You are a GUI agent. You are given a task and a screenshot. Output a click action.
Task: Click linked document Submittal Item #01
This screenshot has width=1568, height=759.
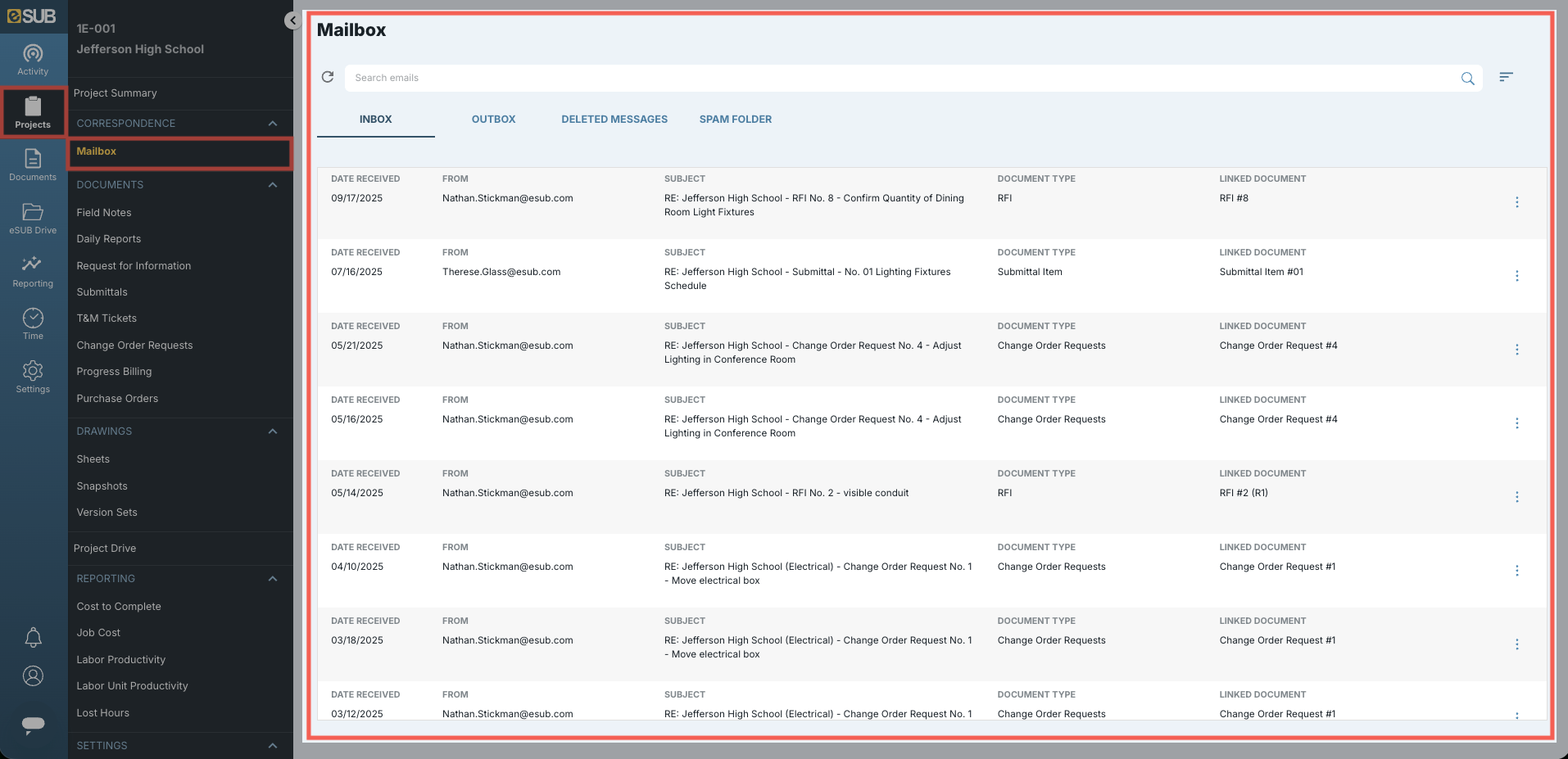1261,272
